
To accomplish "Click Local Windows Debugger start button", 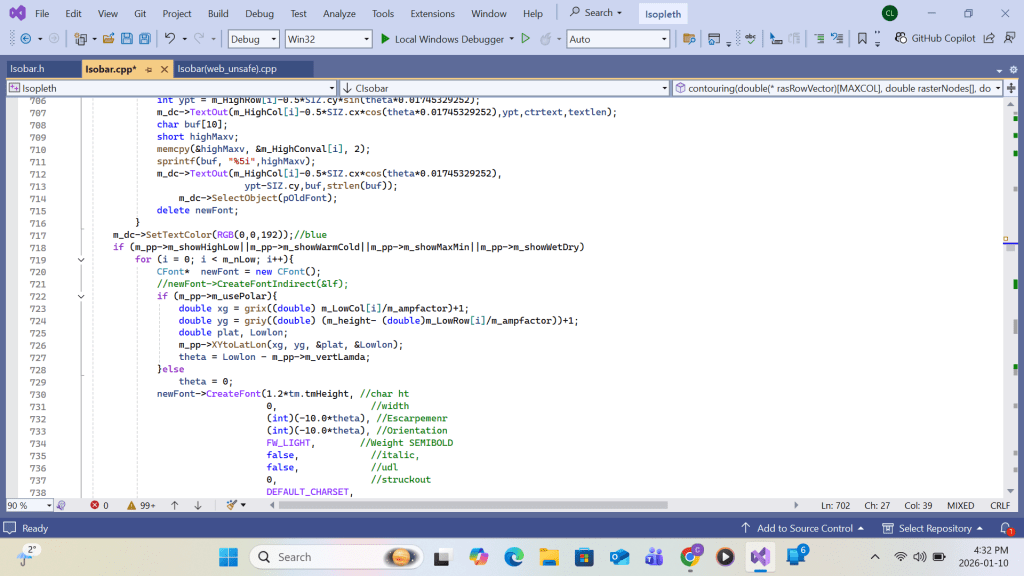I will click(440, 39).
